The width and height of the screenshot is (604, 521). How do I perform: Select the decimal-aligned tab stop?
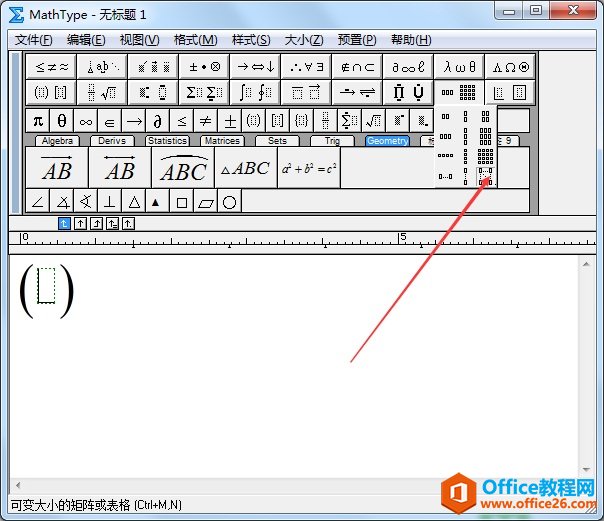click(128, 223)
